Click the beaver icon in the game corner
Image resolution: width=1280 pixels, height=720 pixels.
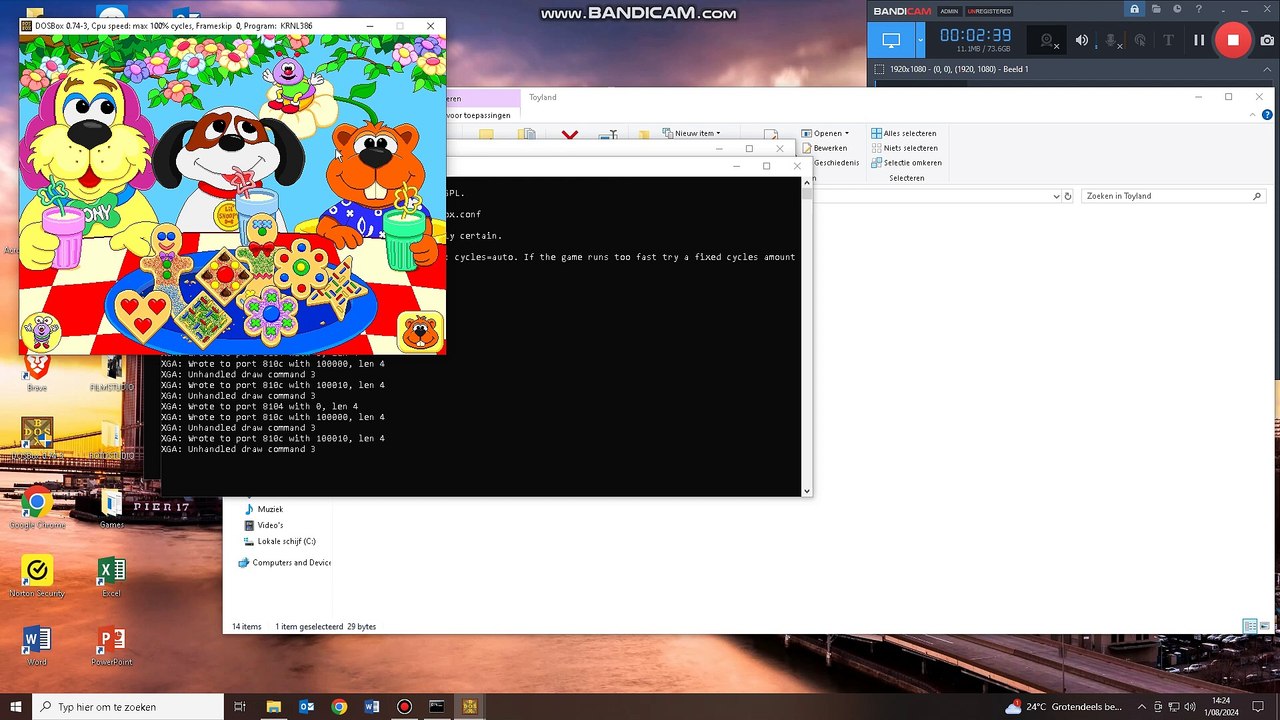(420, 331)
